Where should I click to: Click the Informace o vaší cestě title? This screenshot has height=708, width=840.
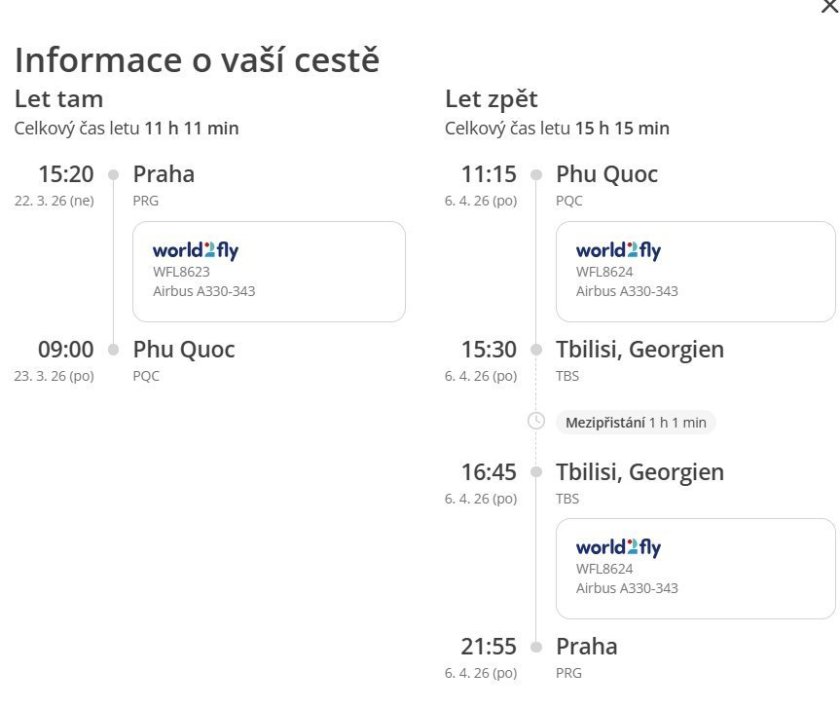[197, 60]
